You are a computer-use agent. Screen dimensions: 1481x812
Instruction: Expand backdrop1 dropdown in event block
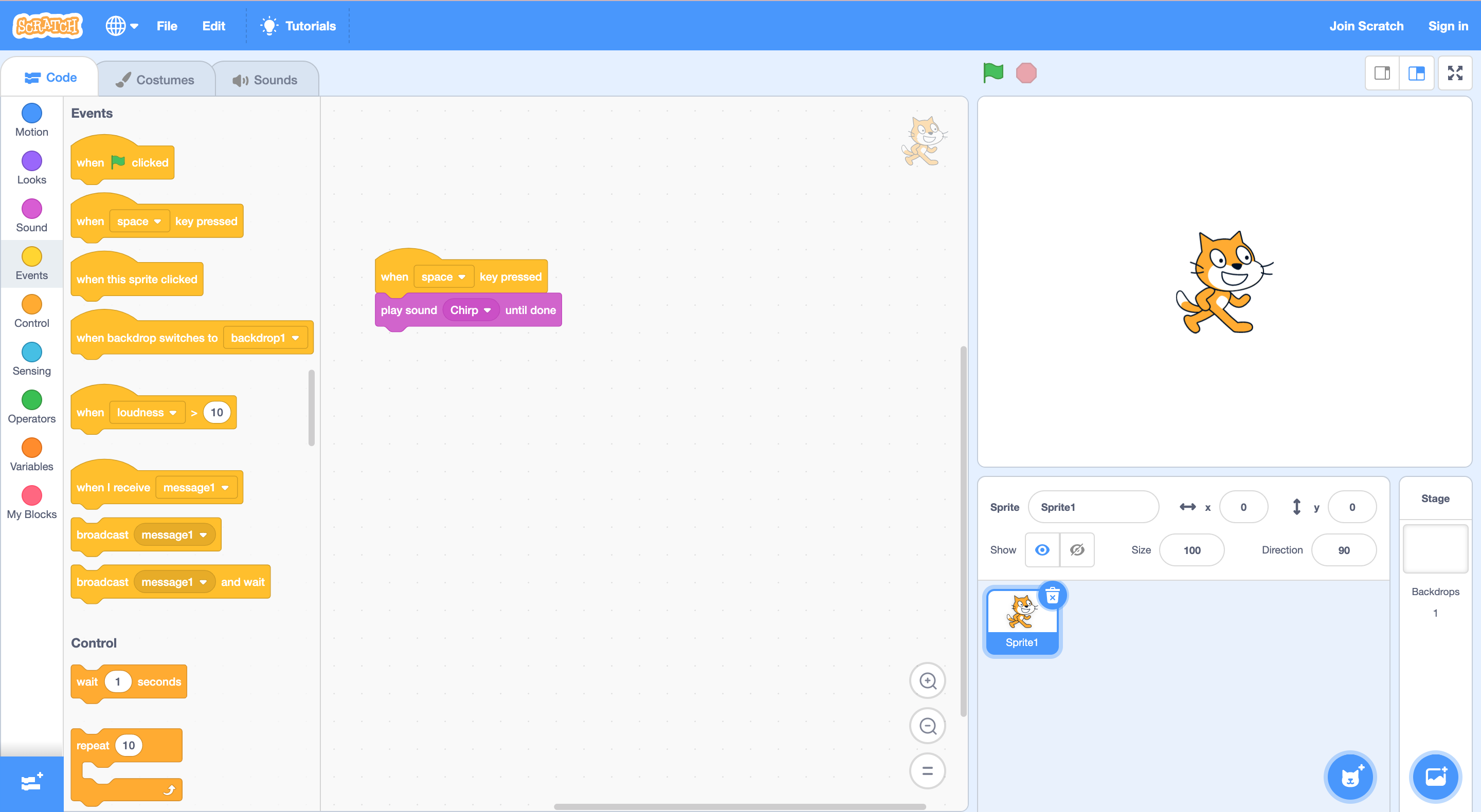tap(265, 337)
